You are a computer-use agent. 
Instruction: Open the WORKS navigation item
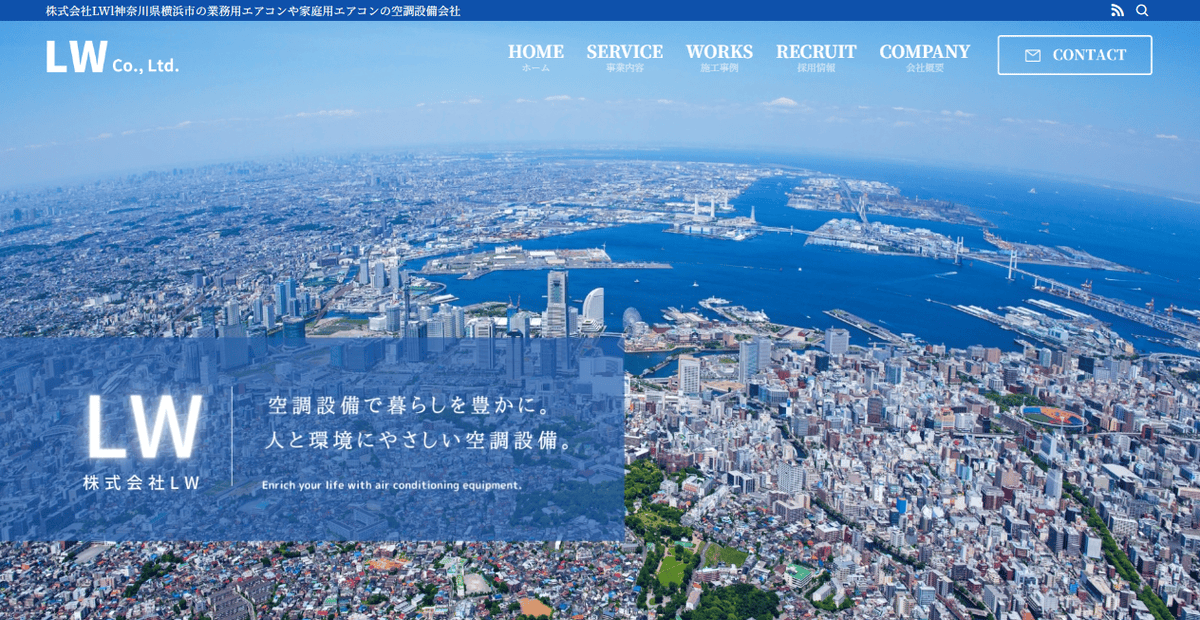718,50
